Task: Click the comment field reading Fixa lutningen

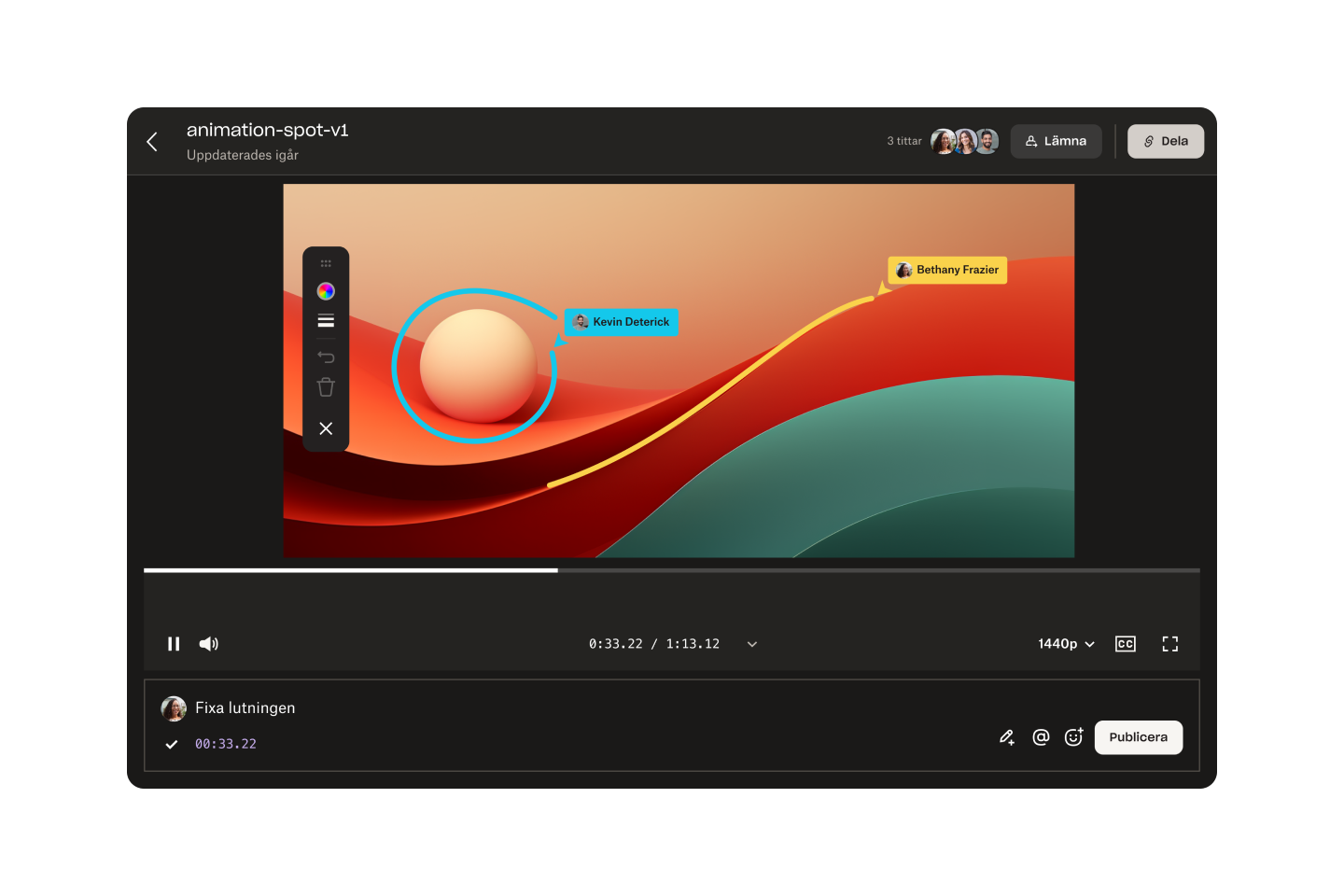Action: [x=245, y=708]
